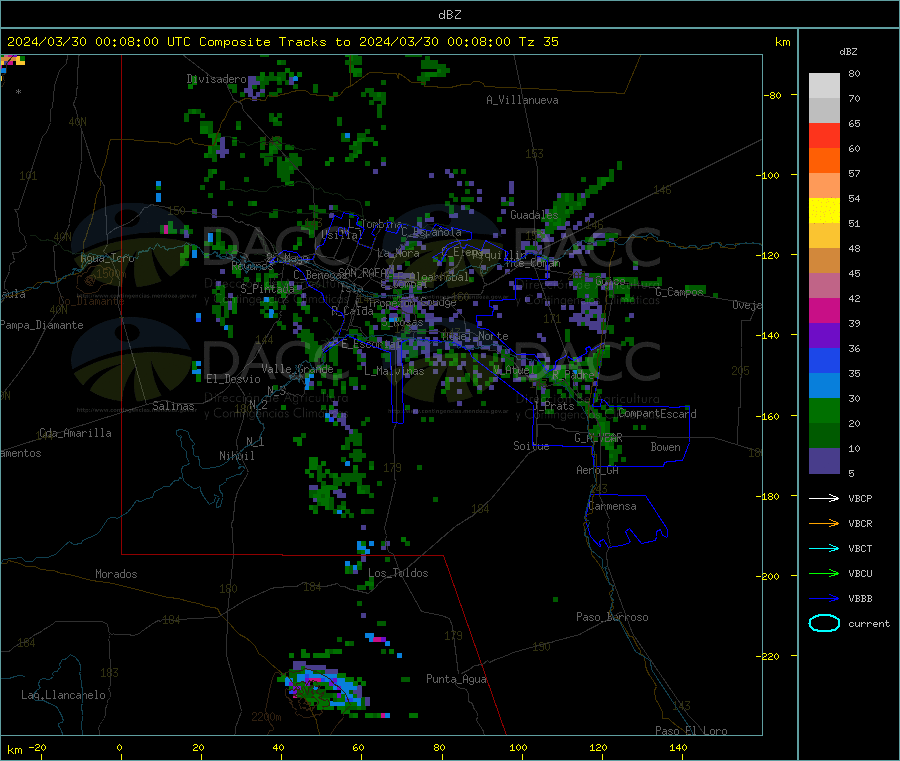This screenshot has height=761, width=900.
Task: Click the 'Los_Toldos' map label
Action: tap(398, 573)
